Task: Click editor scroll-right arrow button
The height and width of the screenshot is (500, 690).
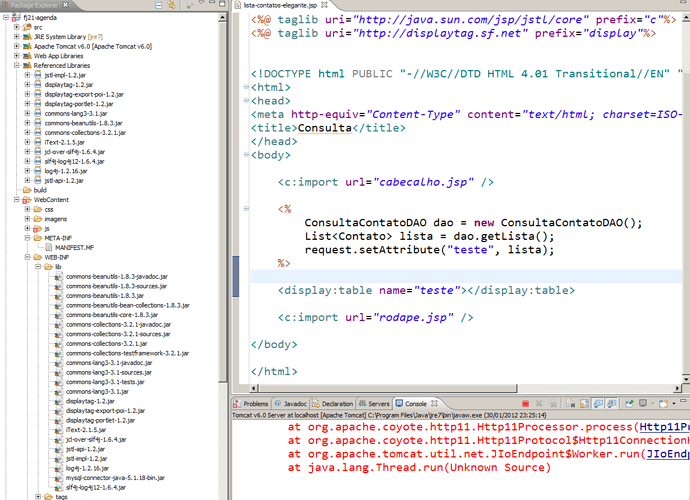Action: tap(678, 389)
